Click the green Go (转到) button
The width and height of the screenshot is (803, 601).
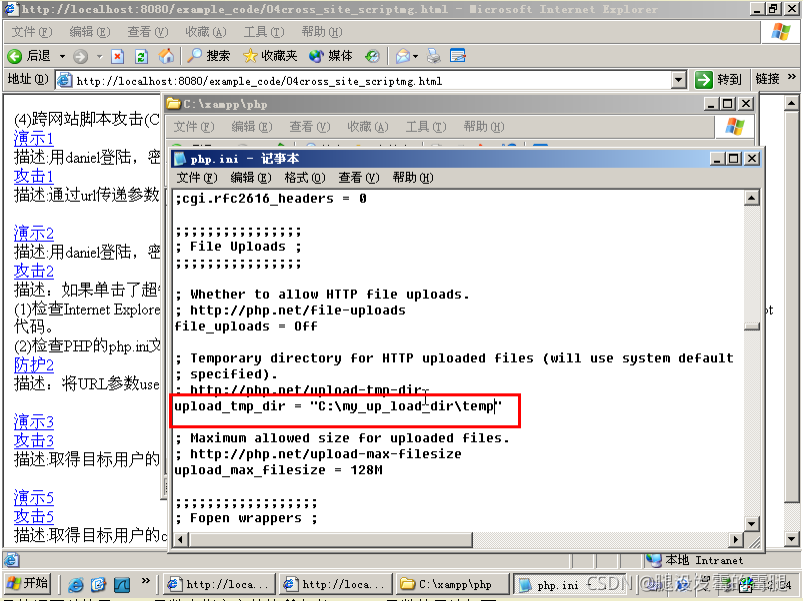(x=719, y=79)
